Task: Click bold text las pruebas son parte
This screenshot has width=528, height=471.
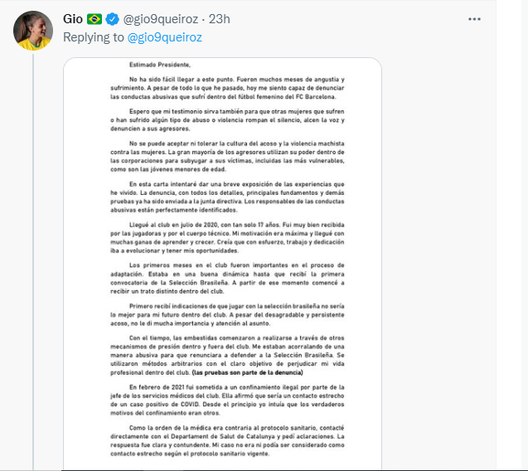Action: click(x=248, y=373)
